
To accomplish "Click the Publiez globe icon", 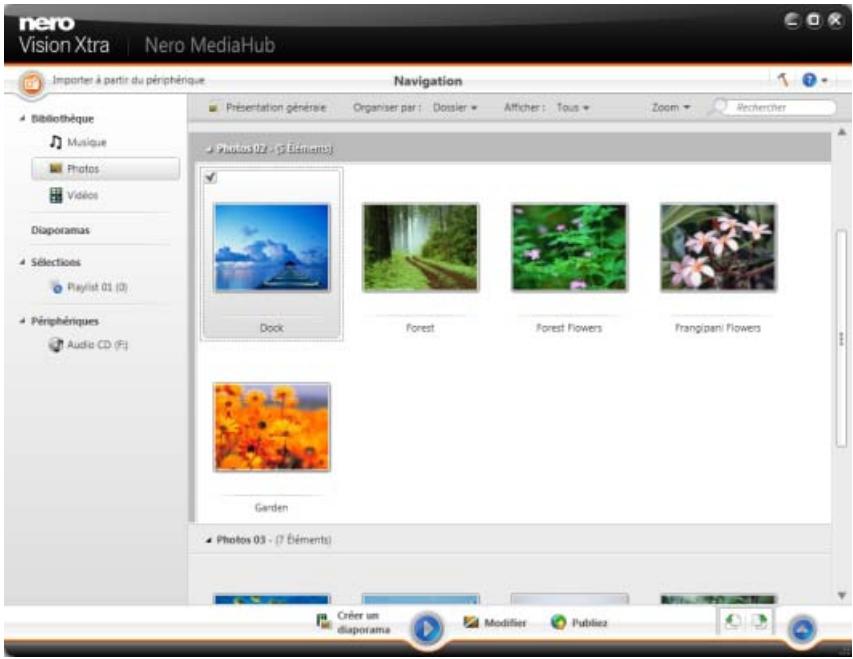I will point(558,622).
